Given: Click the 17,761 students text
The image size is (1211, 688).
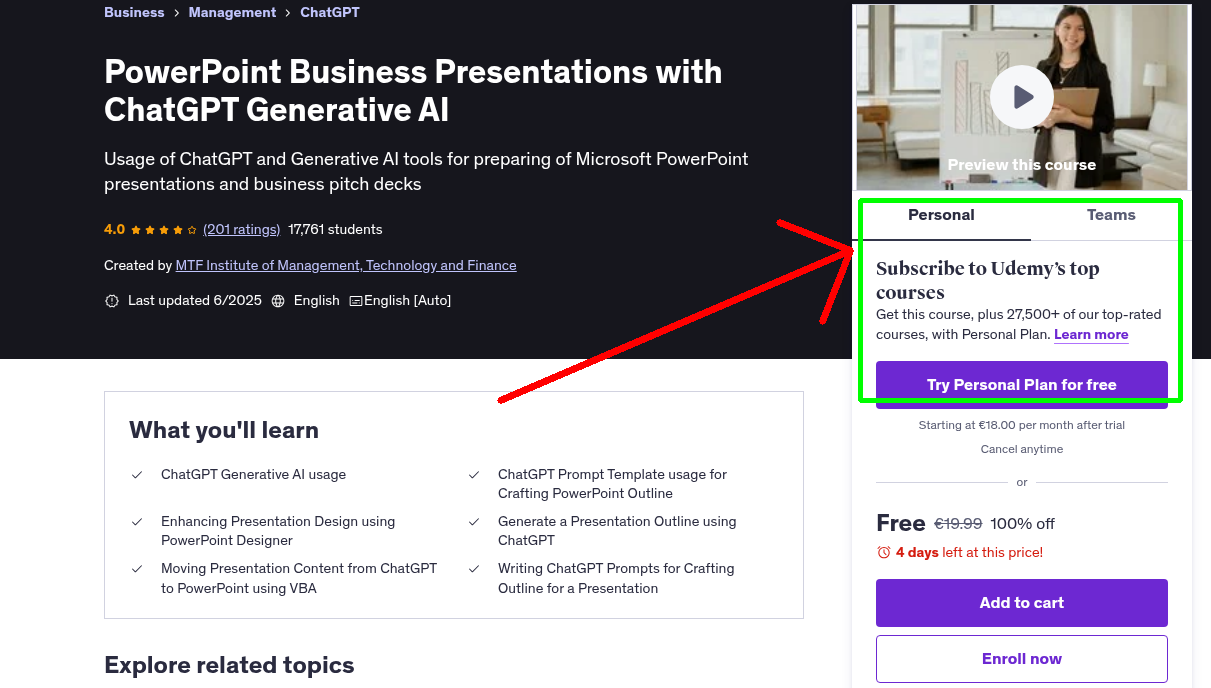Looking at the screenshot, I should pos(335,229).
